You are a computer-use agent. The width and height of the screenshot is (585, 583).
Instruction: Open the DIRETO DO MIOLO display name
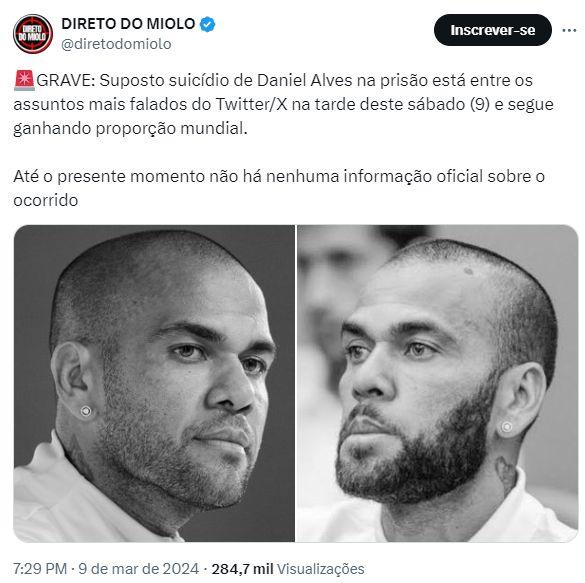pos(128,24)
